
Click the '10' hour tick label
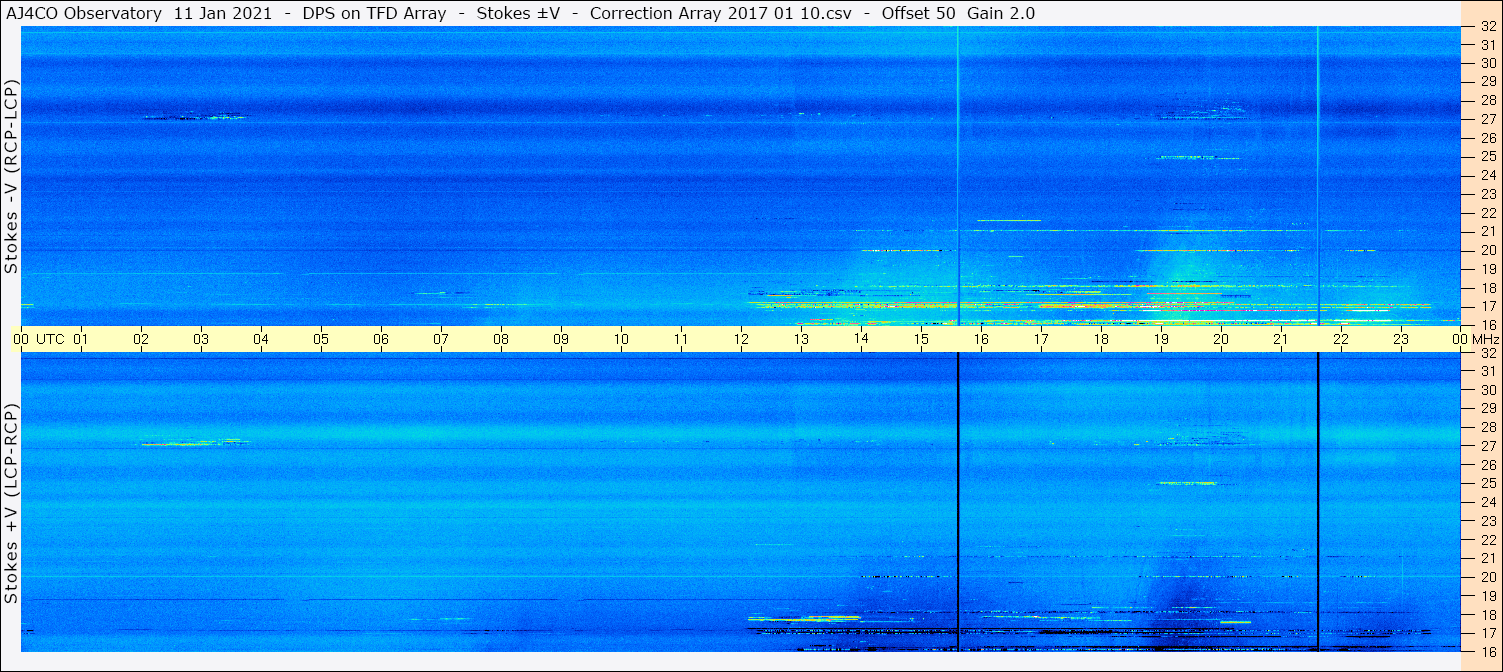(x=621, y=339)
